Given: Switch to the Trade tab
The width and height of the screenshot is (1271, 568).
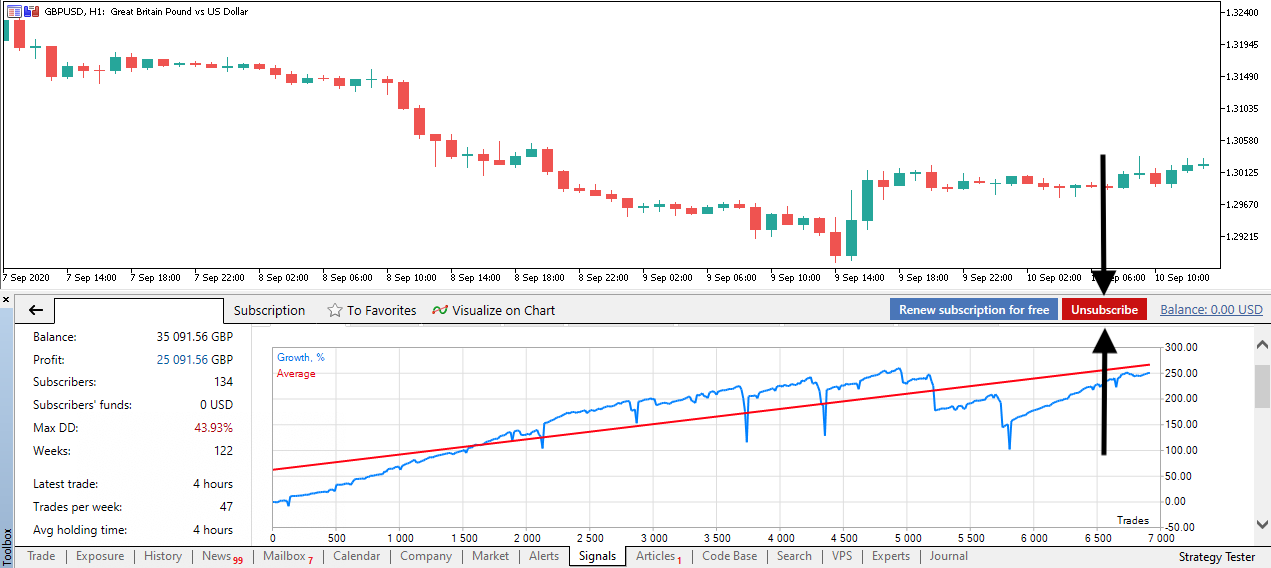Looking at the screenshot, I should click(x=41, y=556).
